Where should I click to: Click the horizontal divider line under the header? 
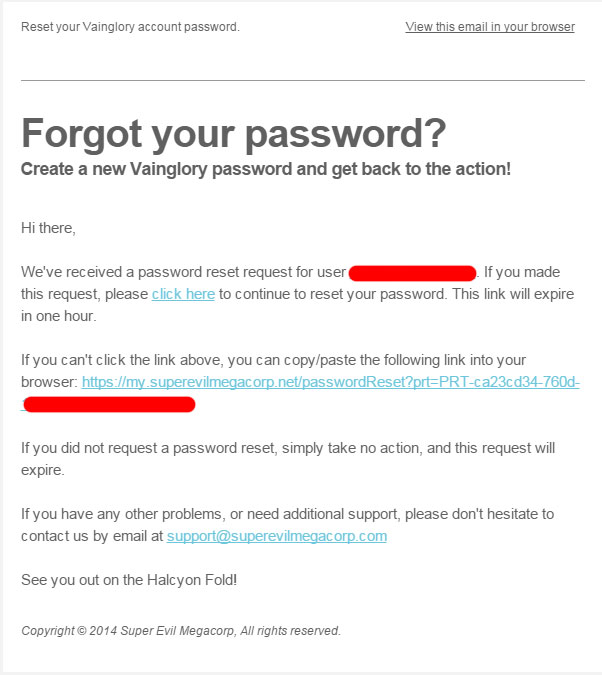click(x=303, y=80)
